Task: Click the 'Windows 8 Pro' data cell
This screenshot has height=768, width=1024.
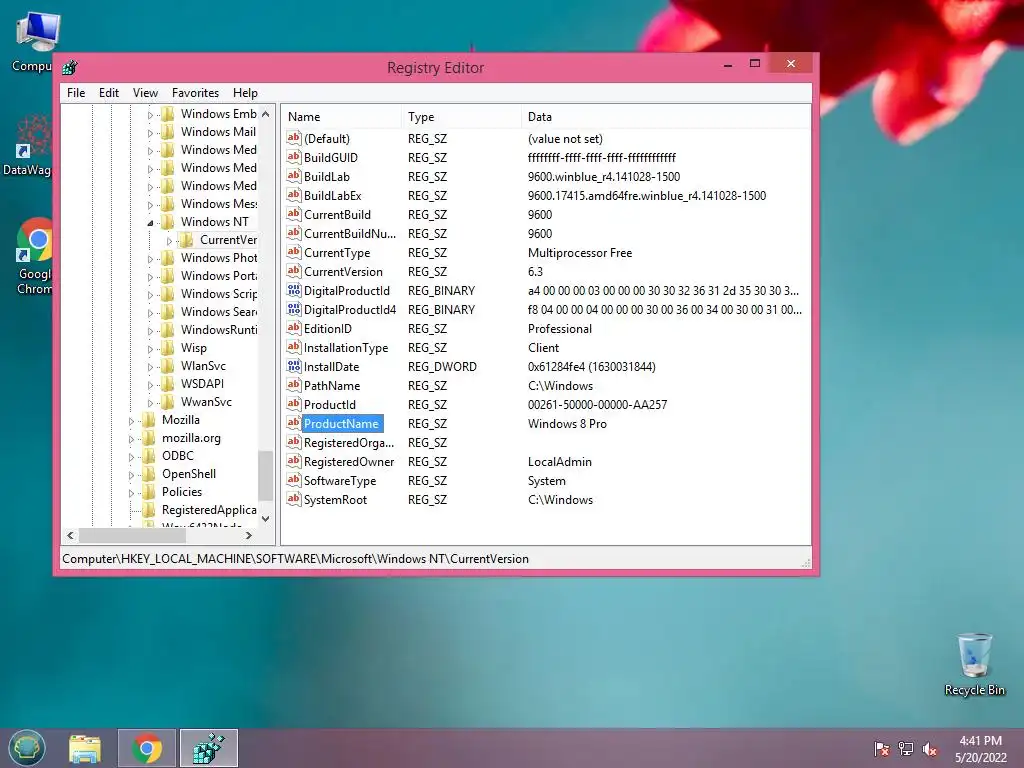Action: (567, 423)
